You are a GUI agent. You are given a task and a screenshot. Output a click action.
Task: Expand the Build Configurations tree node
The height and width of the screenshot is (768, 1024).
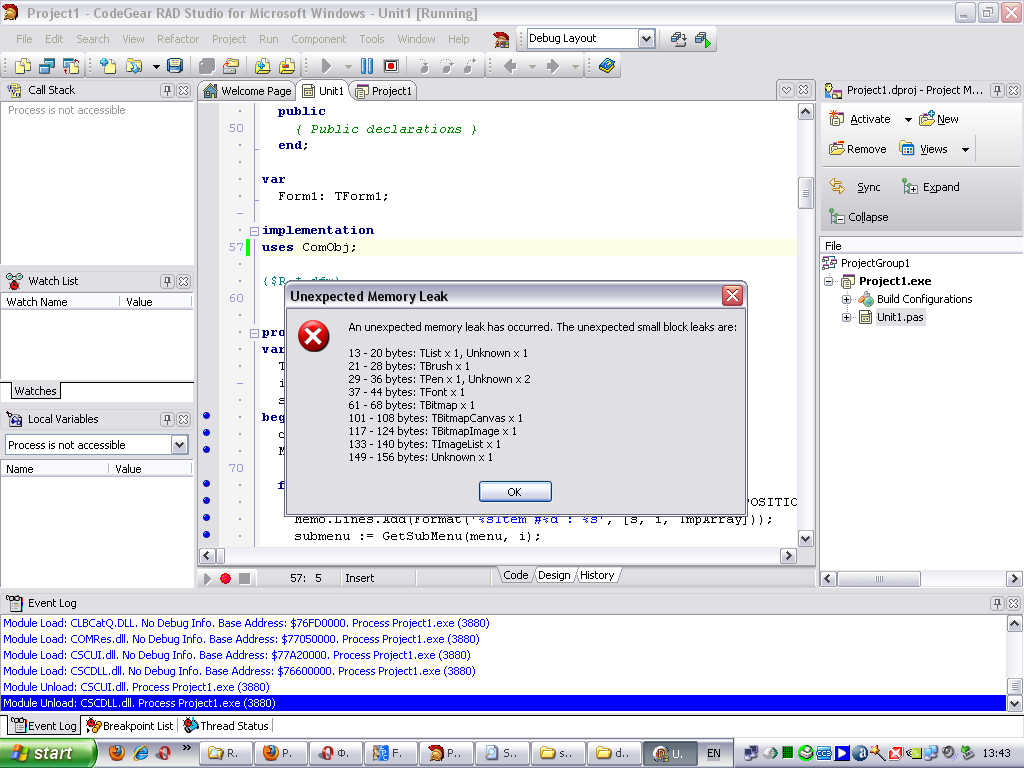tap(846, 299)
